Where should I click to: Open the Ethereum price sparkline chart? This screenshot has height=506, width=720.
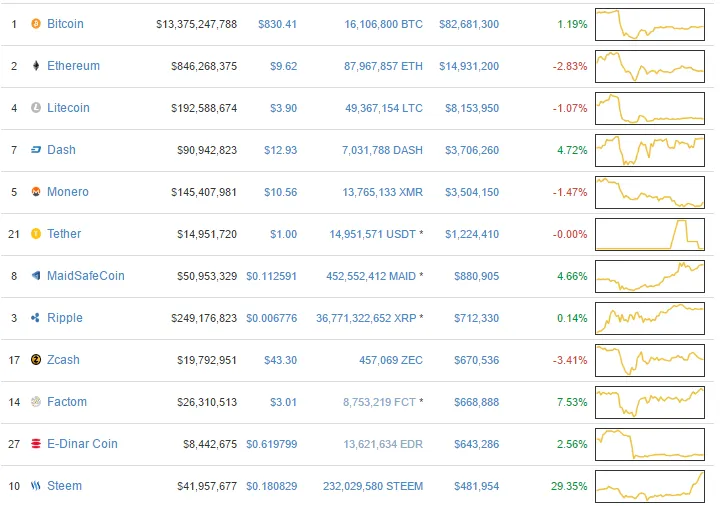point(650,67)
